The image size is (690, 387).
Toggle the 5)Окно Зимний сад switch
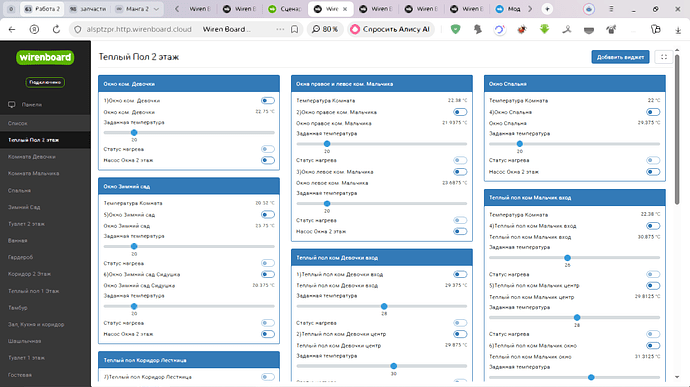pyautogui.click(x=268, y=214)
